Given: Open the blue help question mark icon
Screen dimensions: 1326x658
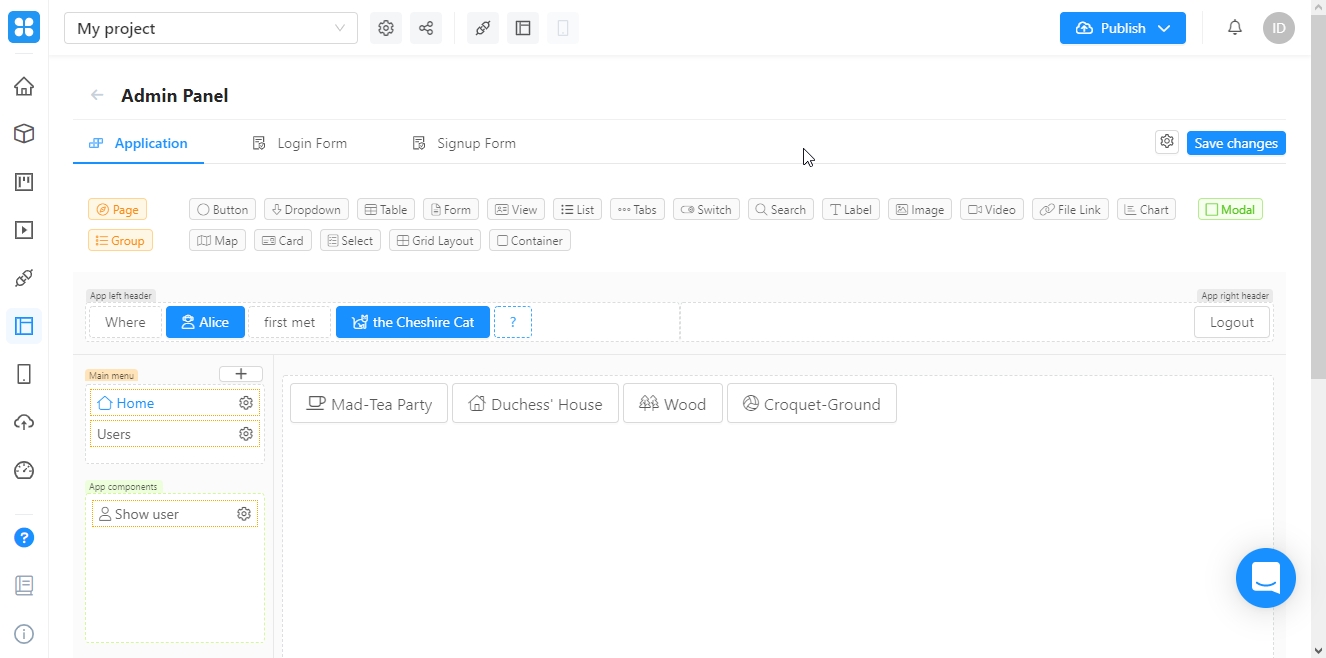Looking at the screenshot, I should coord(24,538).
